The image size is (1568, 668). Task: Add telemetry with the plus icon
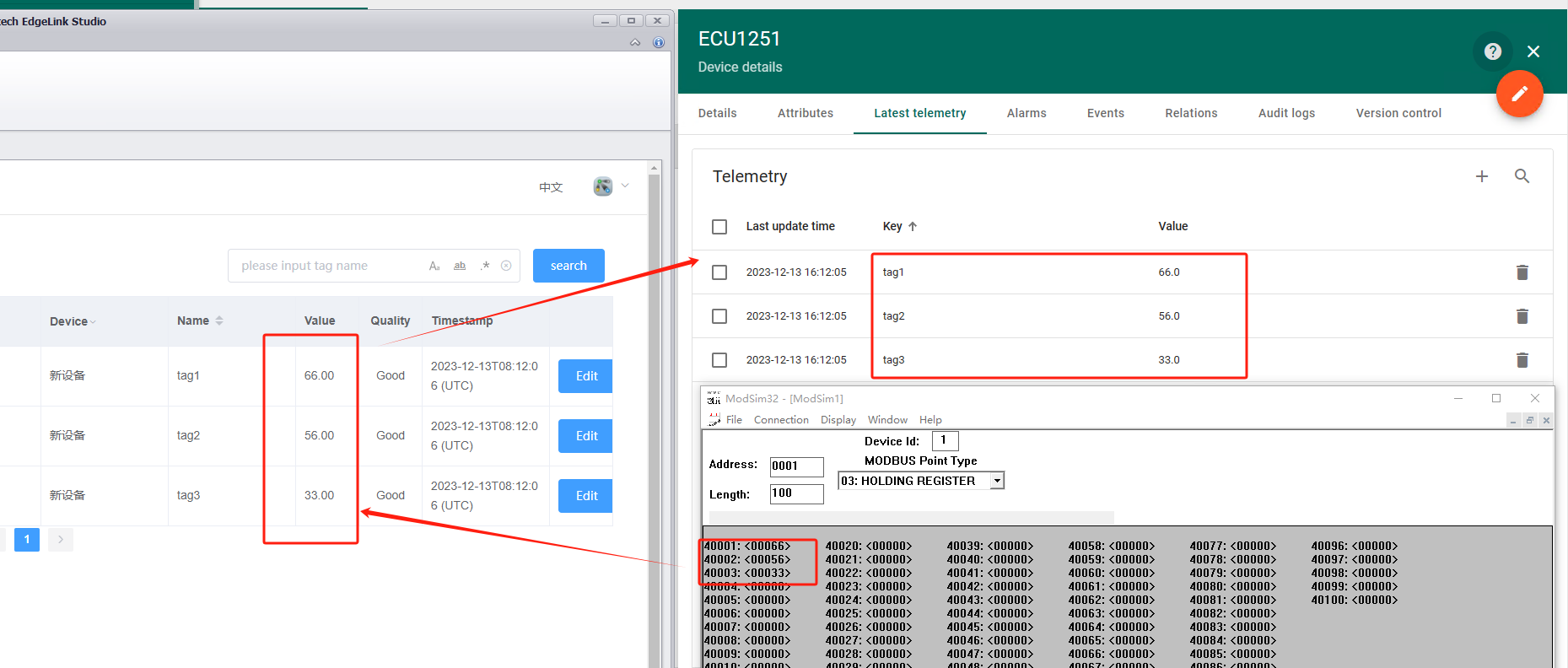coord(1481,176)
